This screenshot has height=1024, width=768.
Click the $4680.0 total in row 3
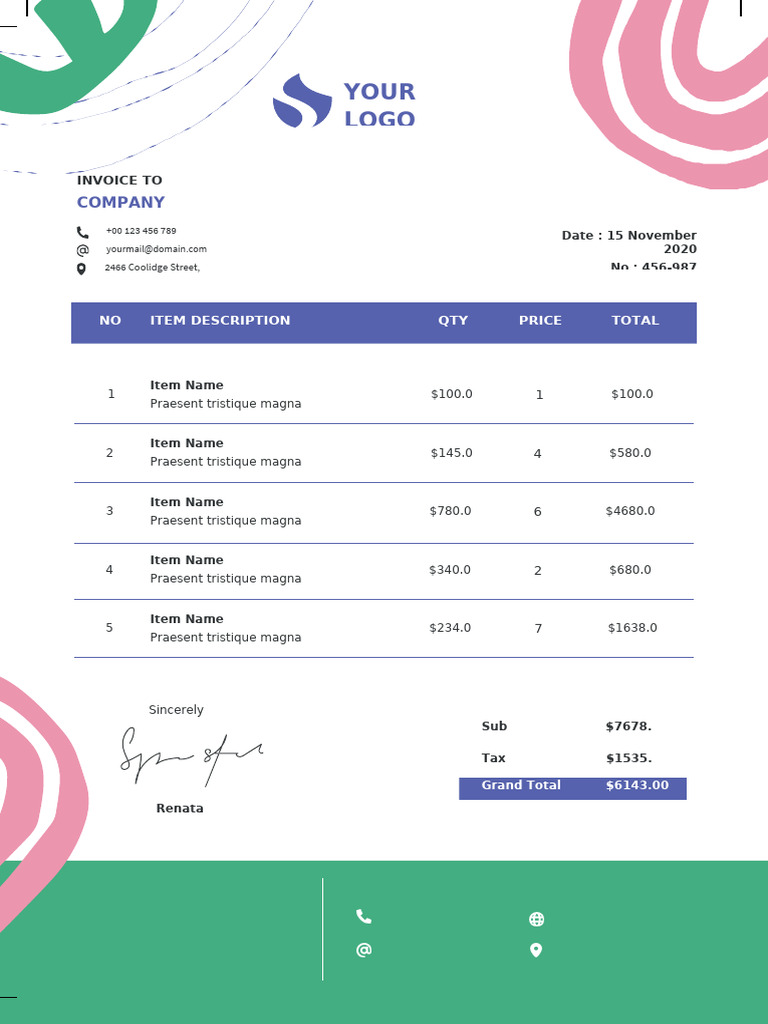[x=630, y=511]
